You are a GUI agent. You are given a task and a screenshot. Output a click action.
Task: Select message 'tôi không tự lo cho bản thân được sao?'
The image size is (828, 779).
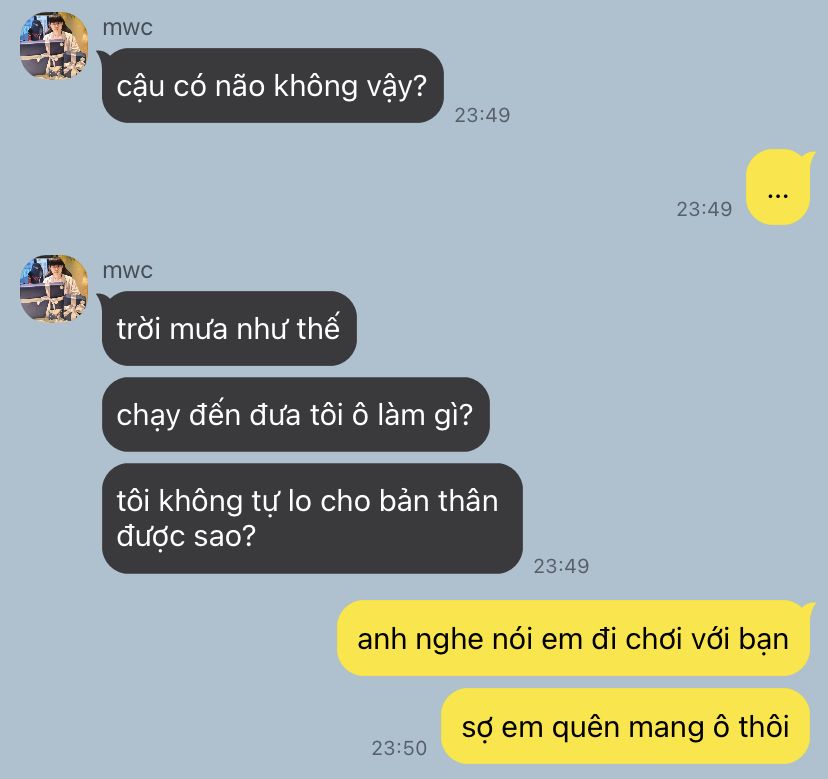[312, 519]
